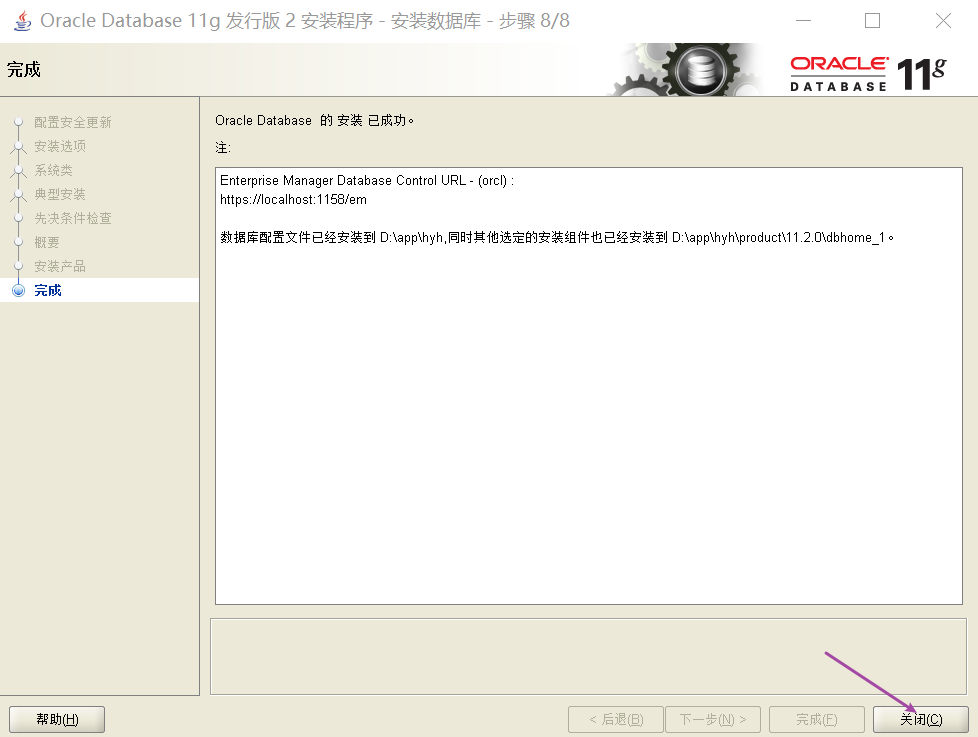Viewport: 978px width, 737px height.
Task: Select 先决条件检查 step in sidebar
Action: [x=72, y=218]
